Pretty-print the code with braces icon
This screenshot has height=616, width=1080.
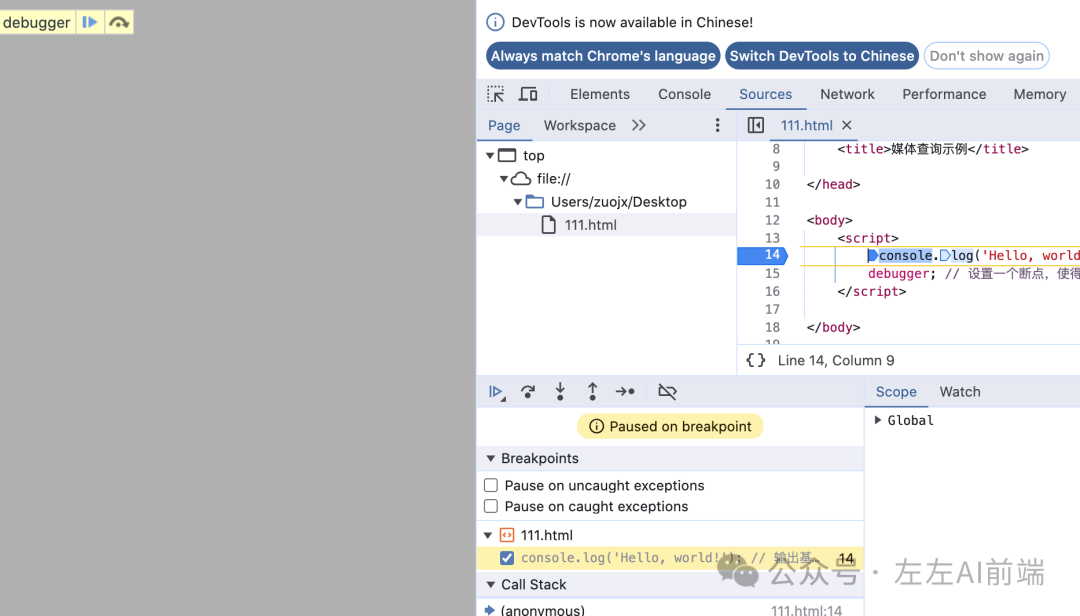(x=756, y=360)
